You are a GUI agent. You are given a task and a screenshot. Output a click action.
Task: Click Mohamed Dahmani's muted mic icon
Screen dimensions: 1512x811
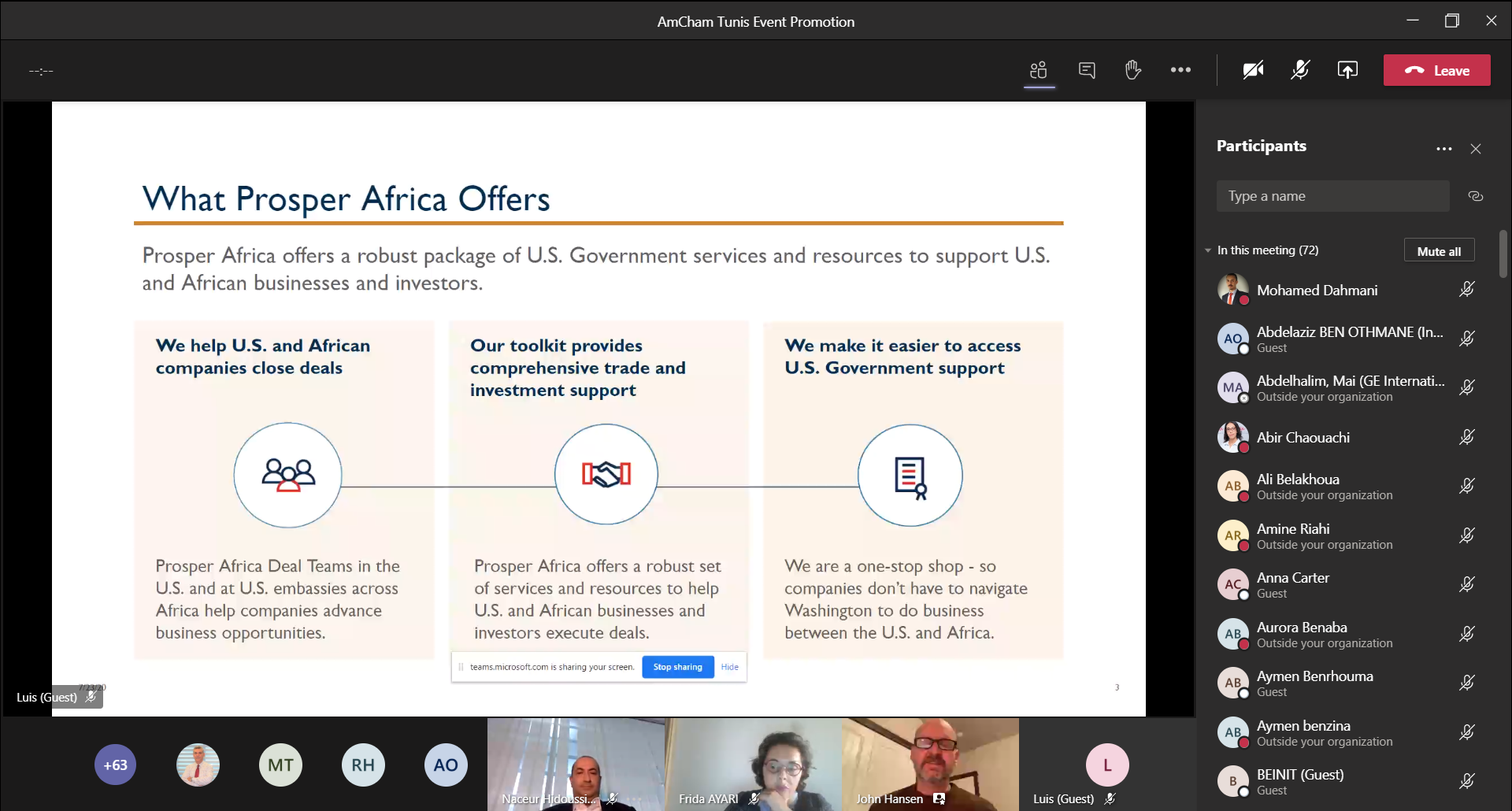(x=1466, y=290)
